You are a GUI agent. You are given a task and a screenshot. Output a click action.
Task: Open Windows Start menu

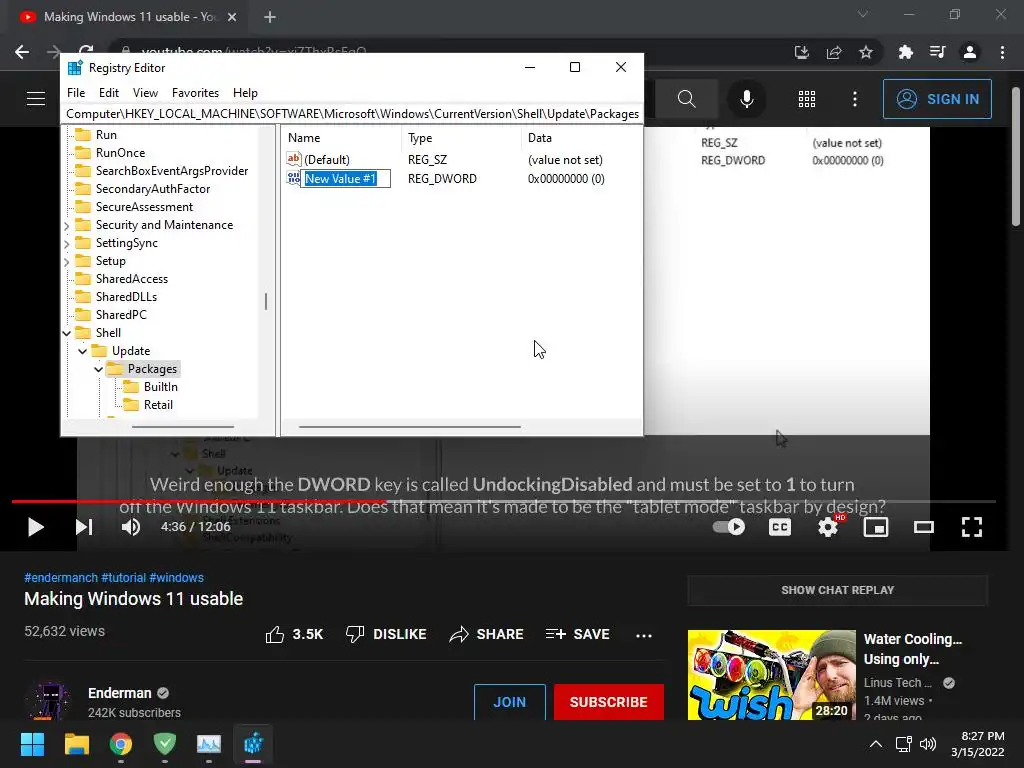tap(32, 744)
